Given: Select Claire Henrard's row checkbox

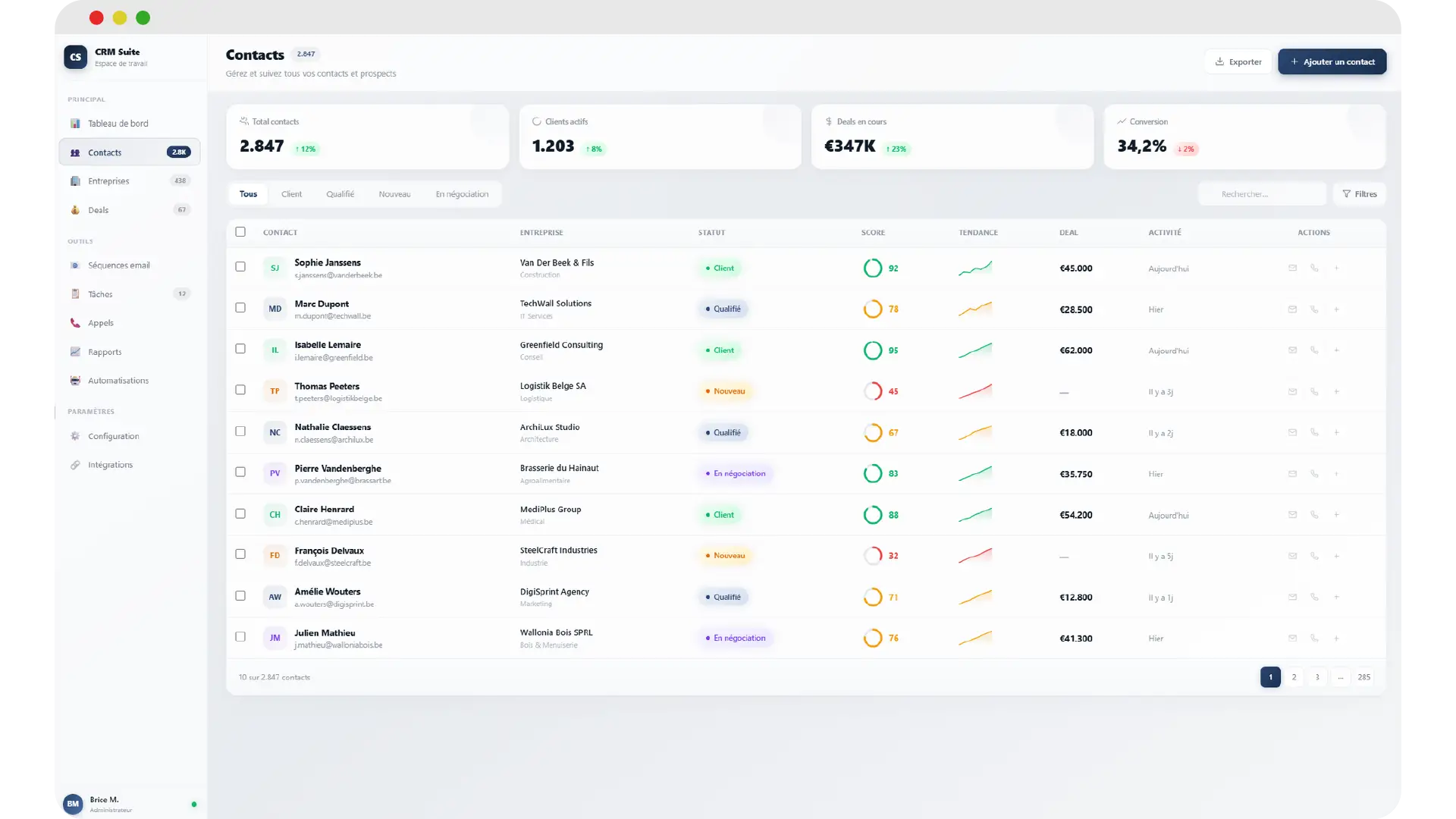Looking at the screenshot, I should (240, 513).
